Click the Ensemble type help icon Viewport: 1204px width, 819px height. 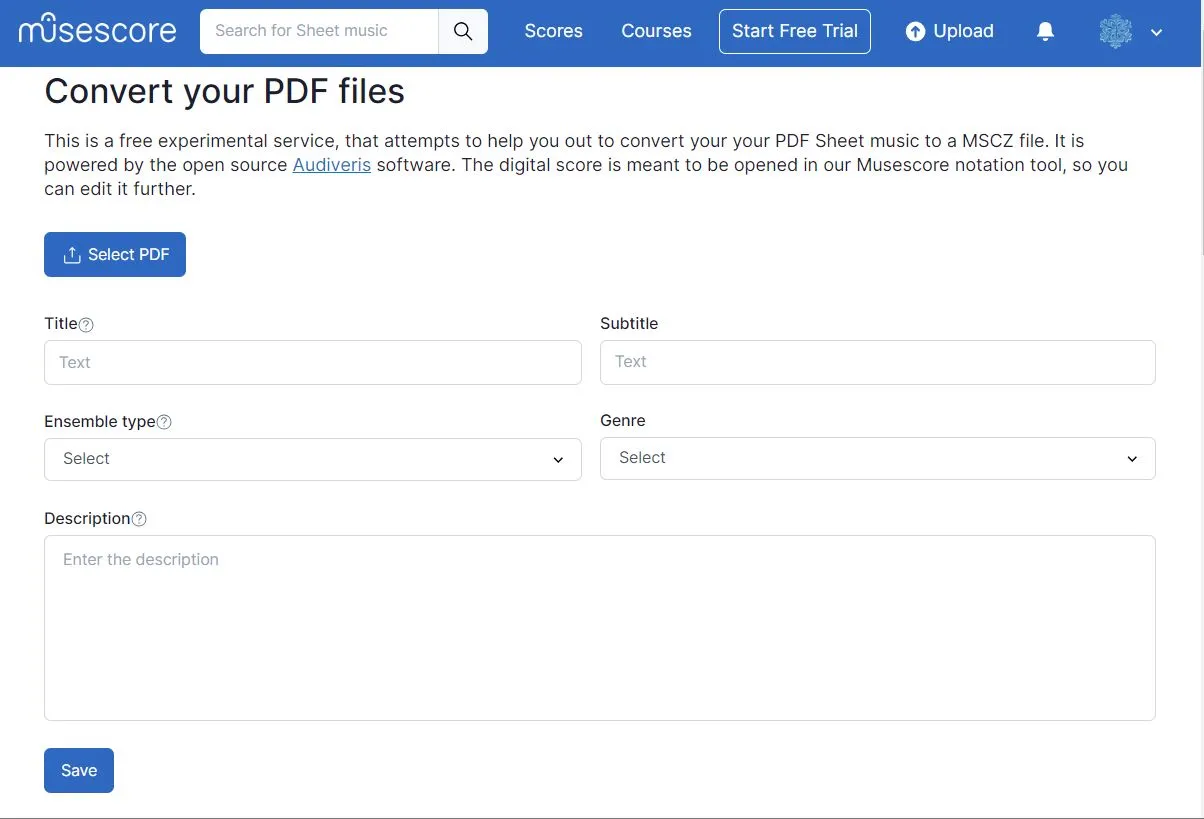click(x=164, y=422)
